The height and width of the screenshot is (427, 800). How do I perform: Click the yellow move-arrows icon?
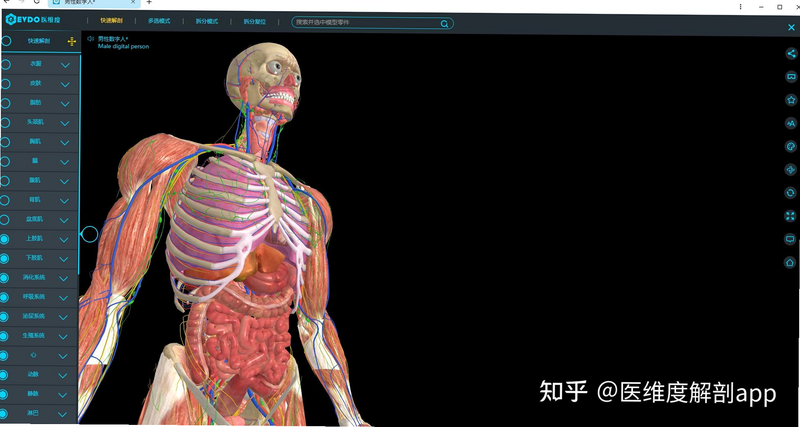72,41
